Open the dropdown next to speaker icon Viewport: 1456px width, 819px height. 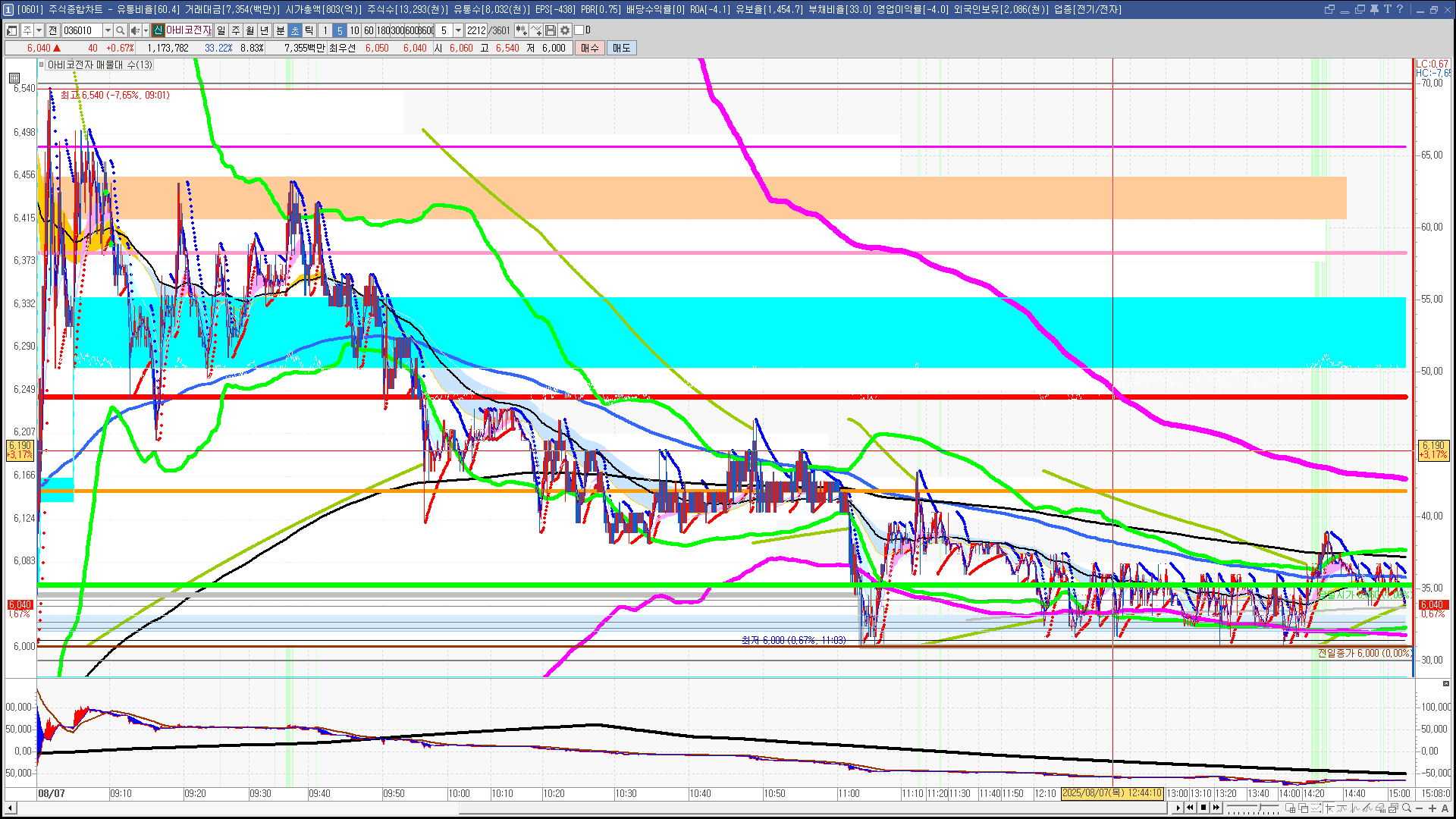point(146,30)
